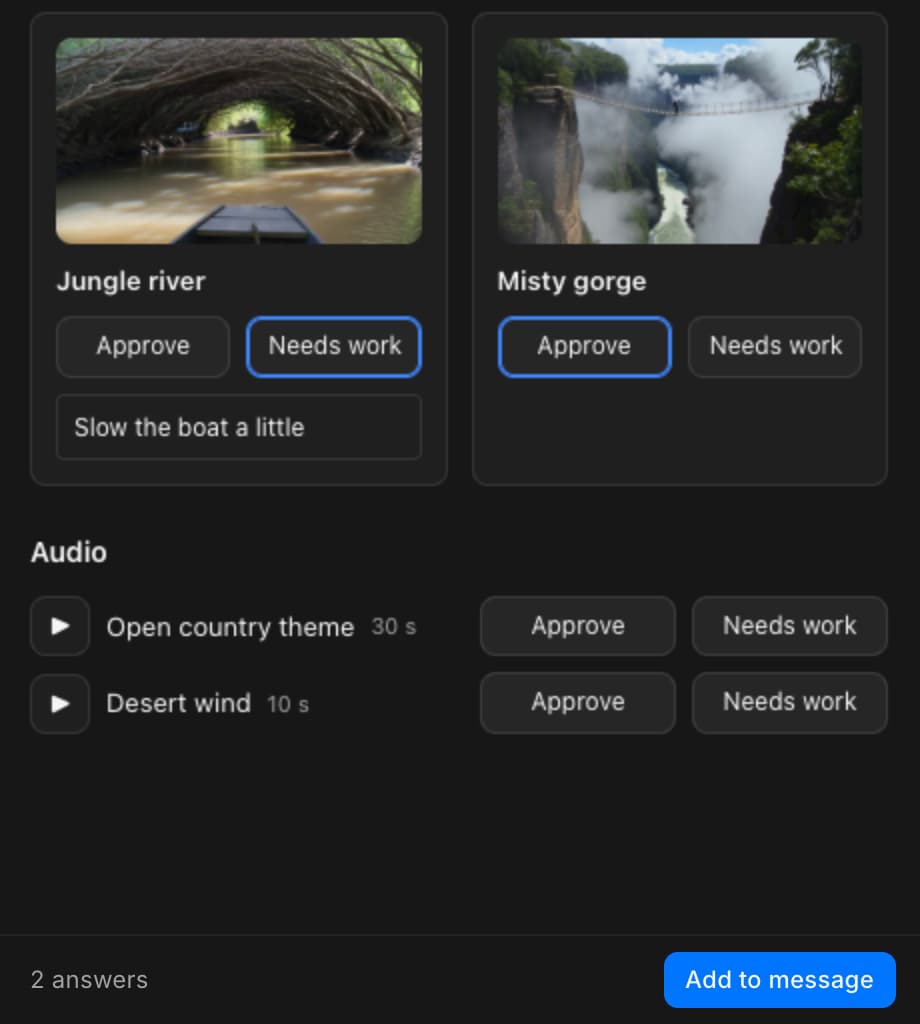The image size is (920, 1024).
Task: Flag Desert wind as Needs work
Action: (789, 703)
